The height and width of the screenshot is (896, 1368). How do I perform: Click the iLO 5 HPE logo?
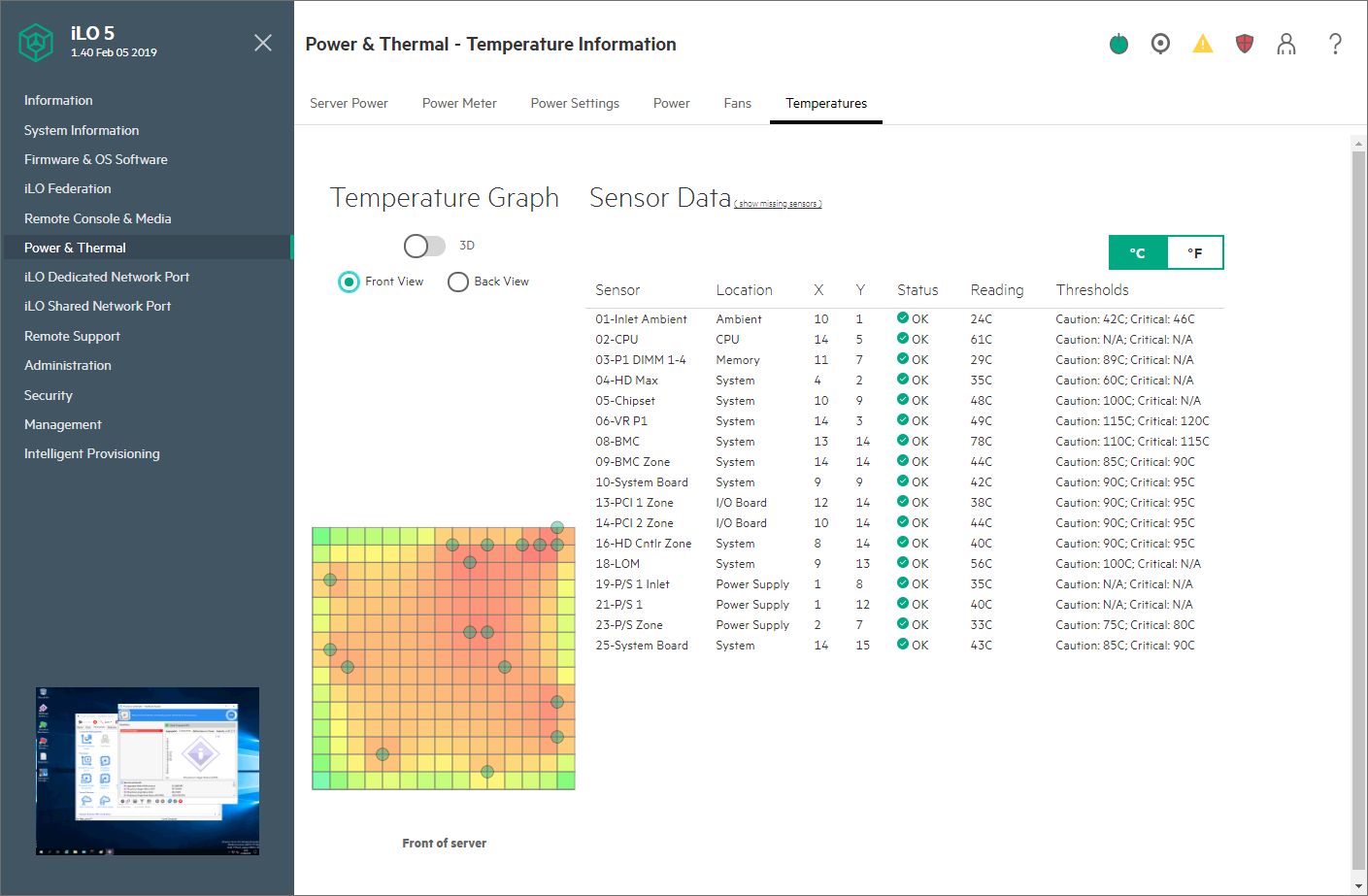point(36,43)
